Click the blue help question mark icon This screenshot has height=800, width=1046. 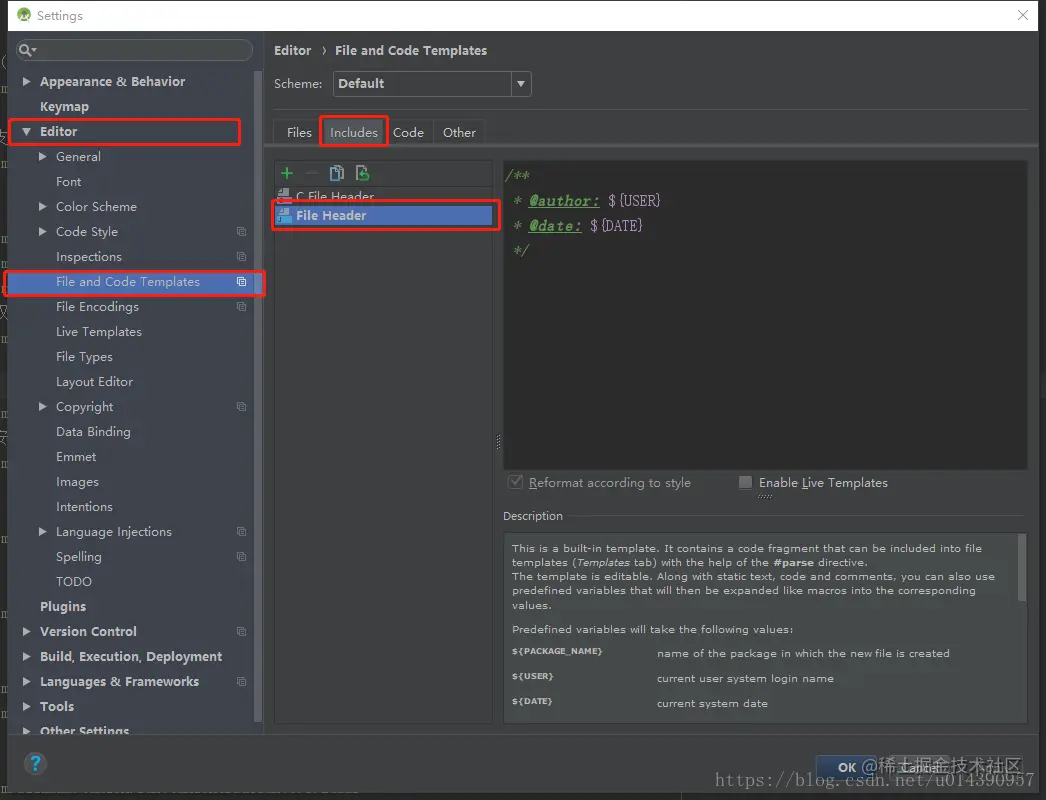35,763
